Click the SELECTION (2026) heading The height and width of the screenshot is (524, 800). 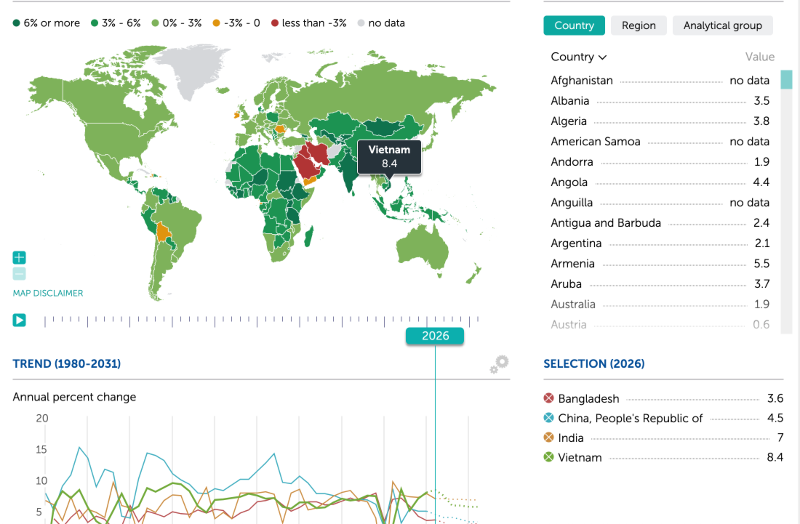click(594, 364)
